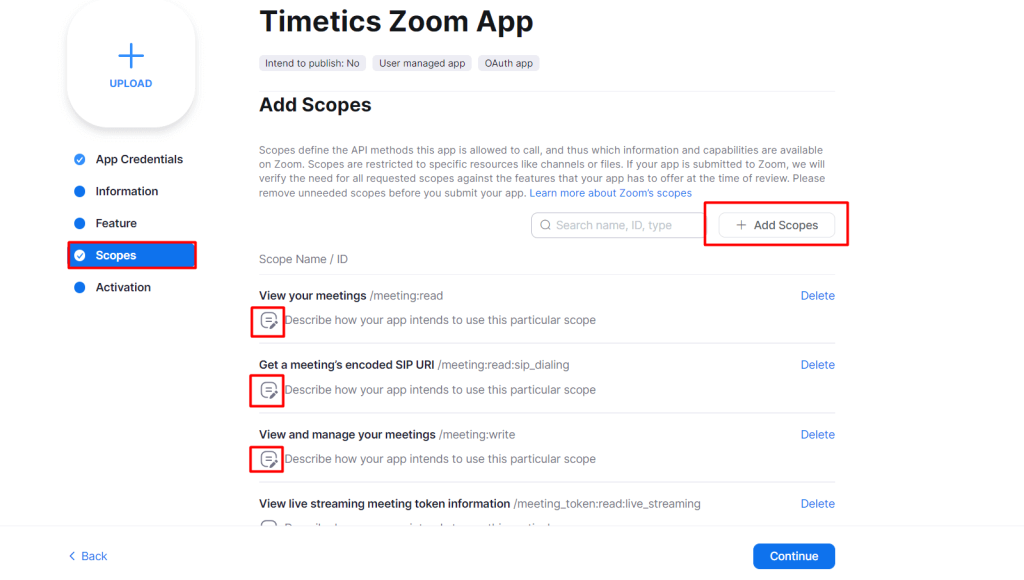The width and height of the screenshot is (1024, 580).
Task: Delete the meeting:write scope
Action: click(x=818, y=435)
